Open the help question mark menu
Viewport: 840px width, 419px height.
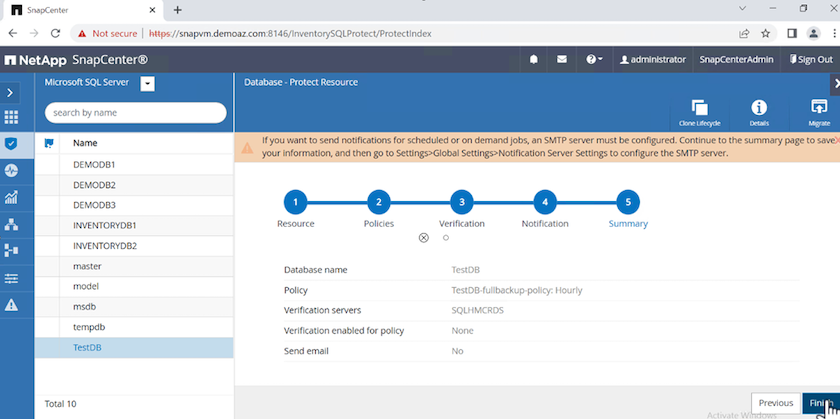click(x=594, y=59)
